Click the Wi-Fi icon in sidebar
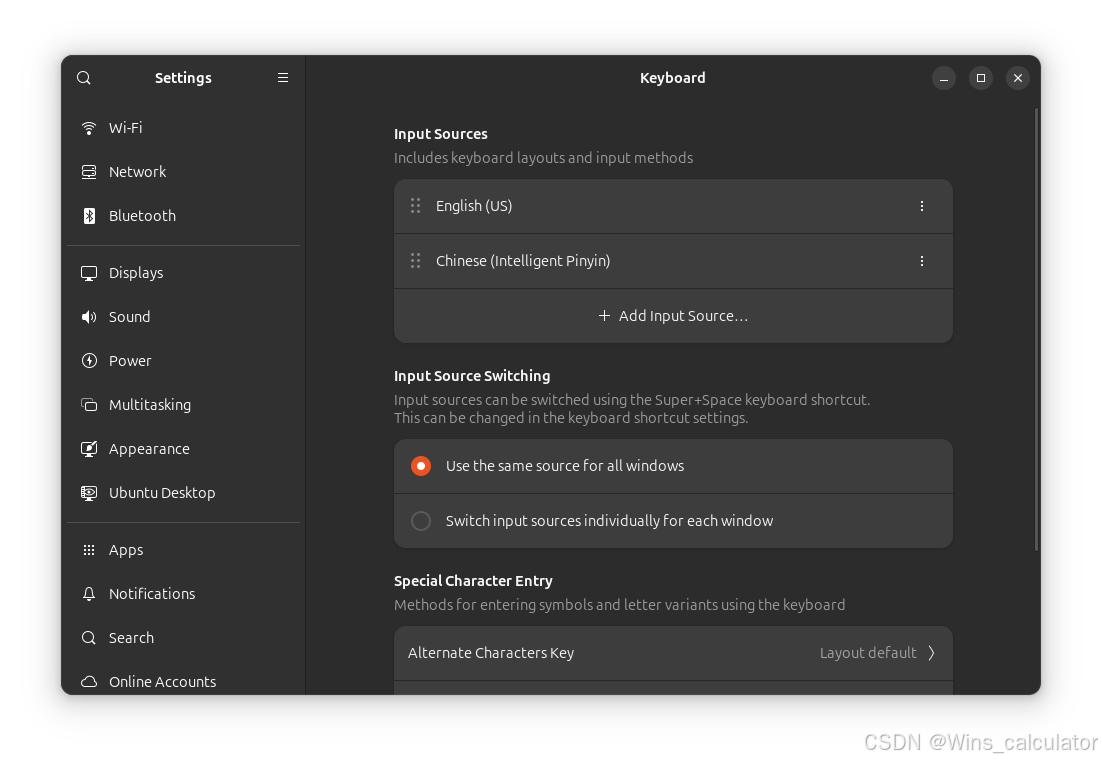Image resolution: width=1102 pixels, height=762 pixels. pyautogui.click(x=89, y=128)
